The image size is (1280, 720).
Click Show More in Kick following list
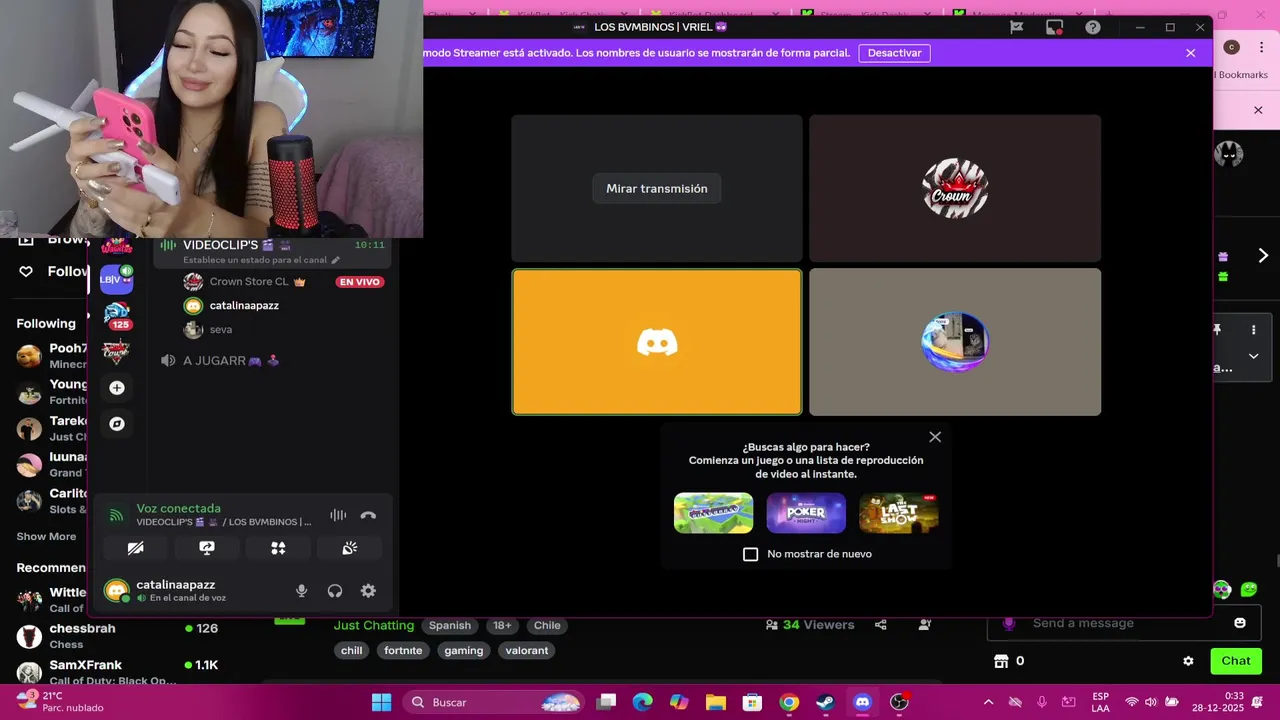46,536
